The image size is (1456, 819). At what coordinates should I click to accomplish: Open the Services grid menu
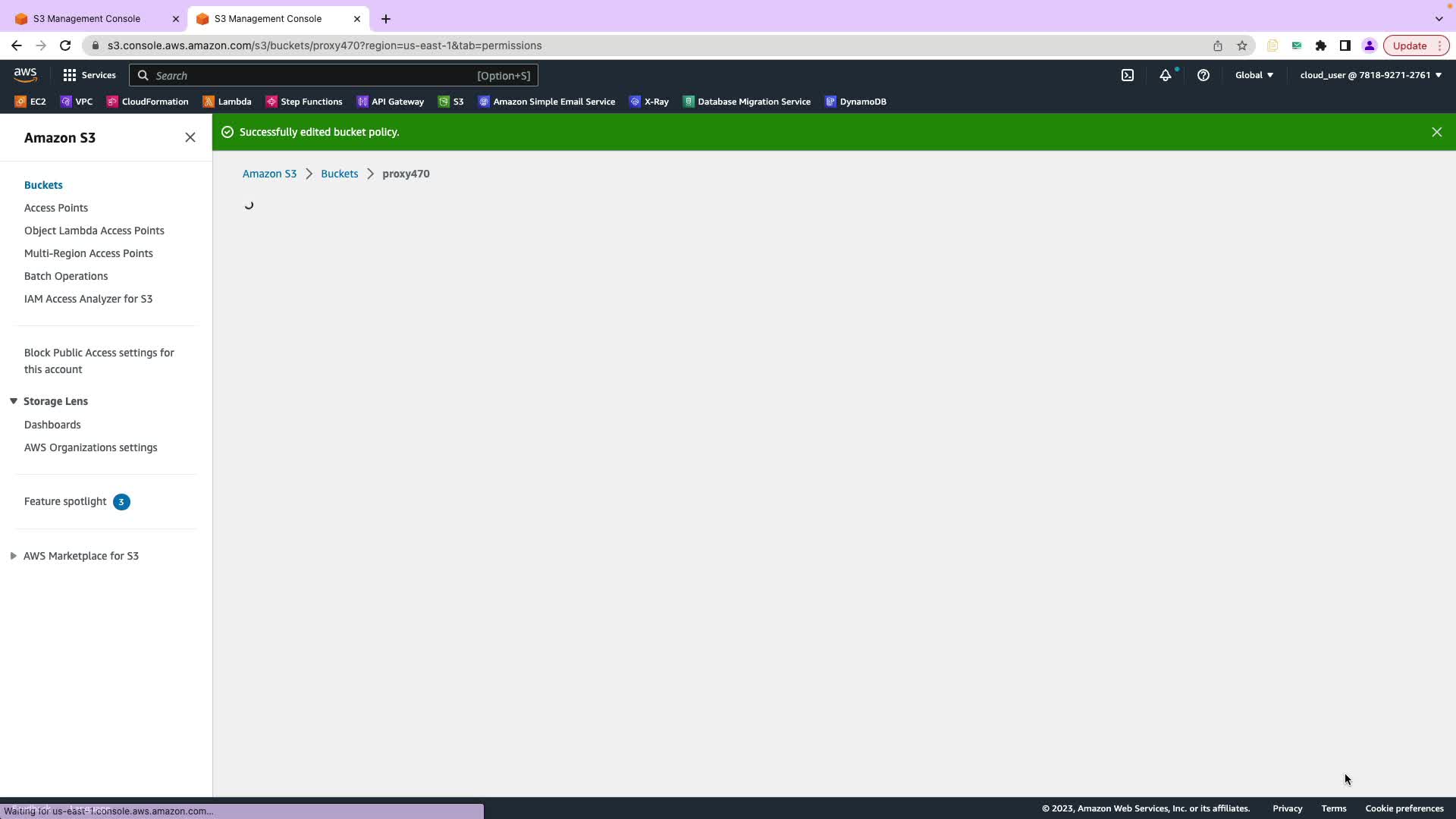89,75
